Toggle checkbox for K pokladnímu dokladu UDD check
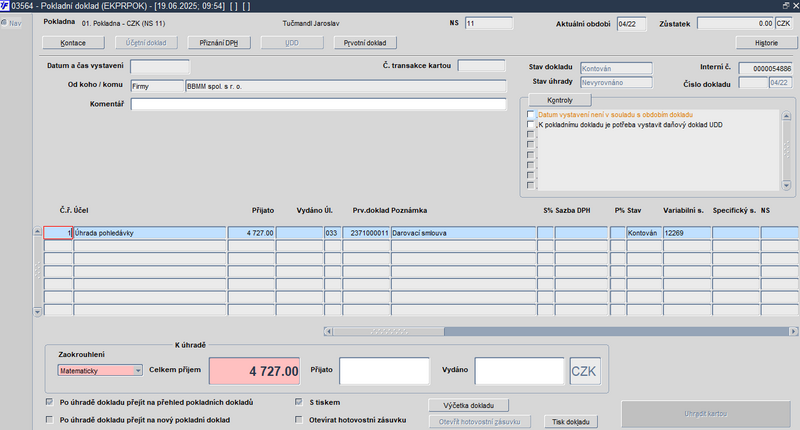 coord(531,125)
